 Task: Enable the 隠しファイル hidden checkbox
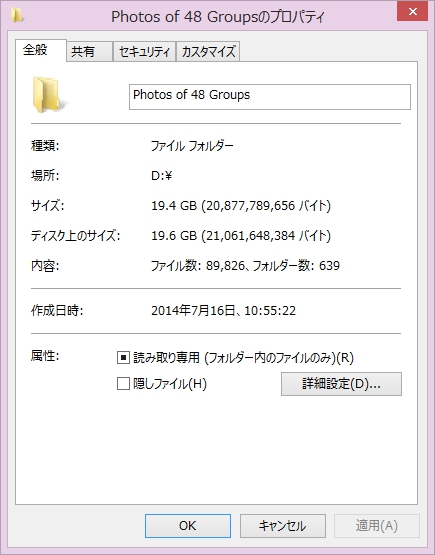123,383
